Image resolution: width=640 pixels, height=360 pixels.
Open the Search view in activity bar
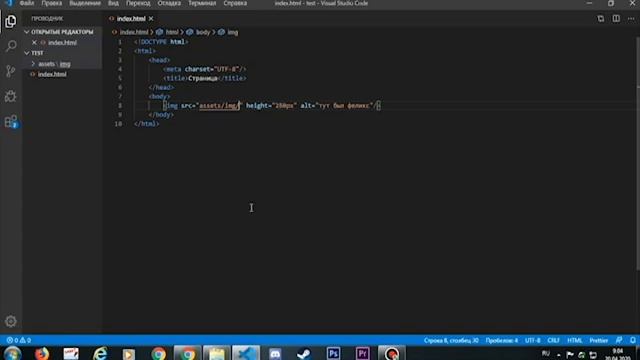coord(11,46)
